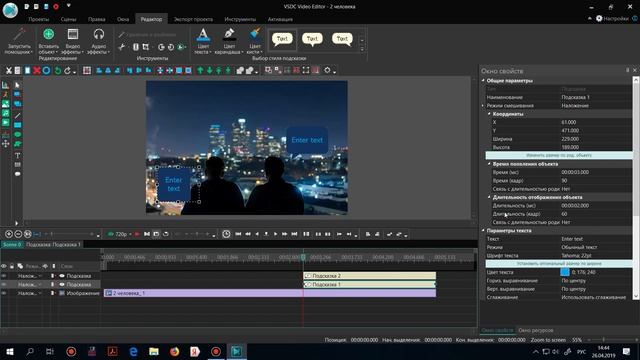Click the timeline playhead marker
640x360 pixels.
(303, 257)
